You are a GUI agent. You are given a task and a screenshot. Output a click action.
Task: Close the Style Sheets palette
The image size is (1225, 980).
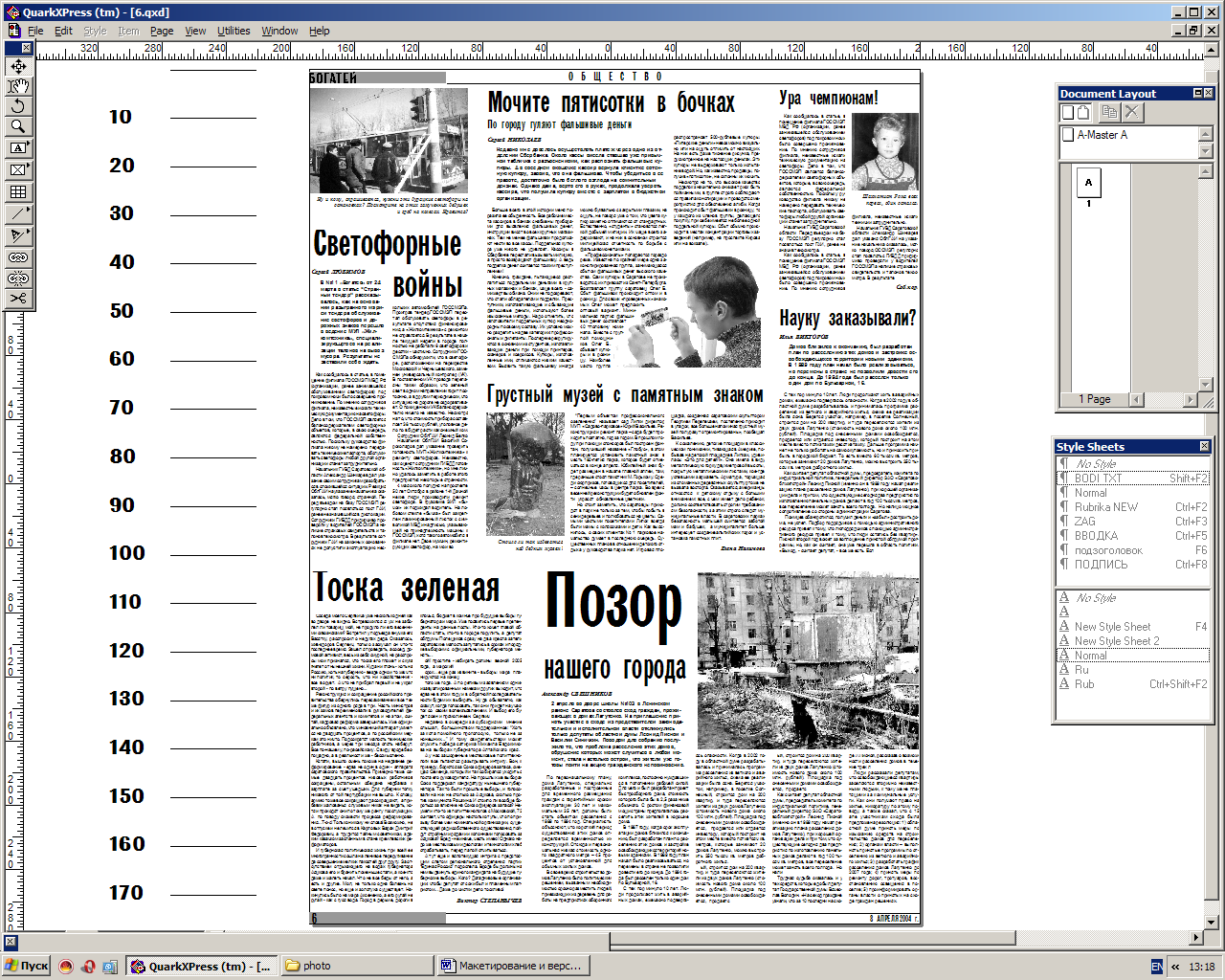(x=1204, y=446)
